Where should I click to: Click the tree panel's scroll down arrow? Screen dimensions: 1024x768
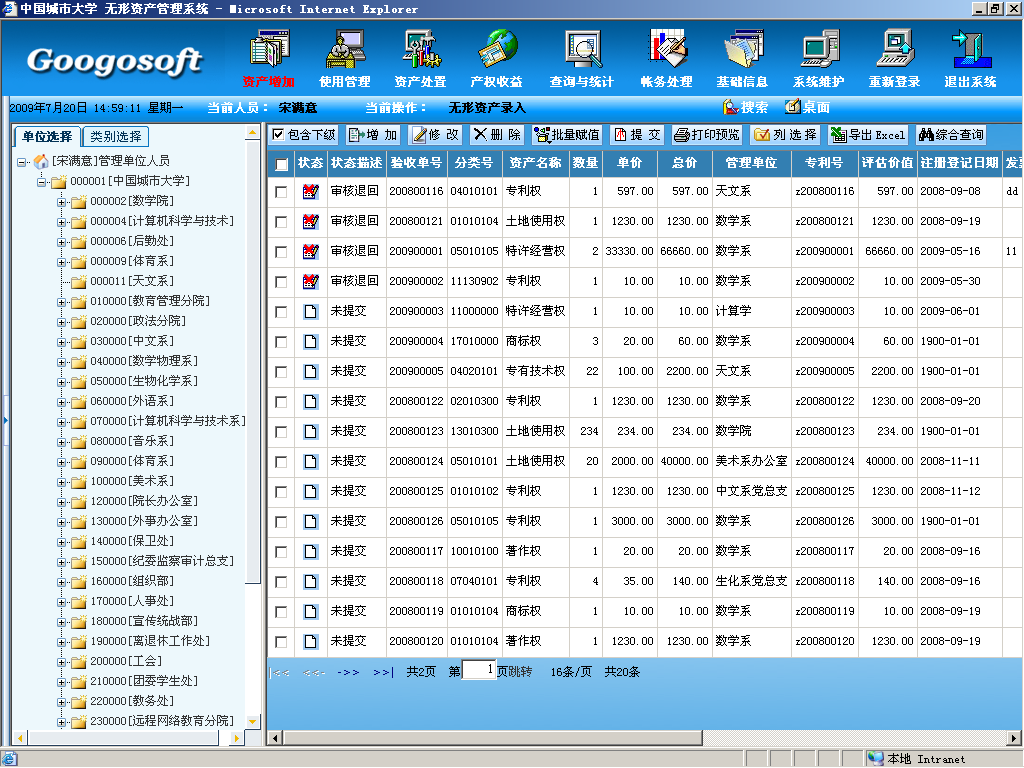[x=253, y=722]
